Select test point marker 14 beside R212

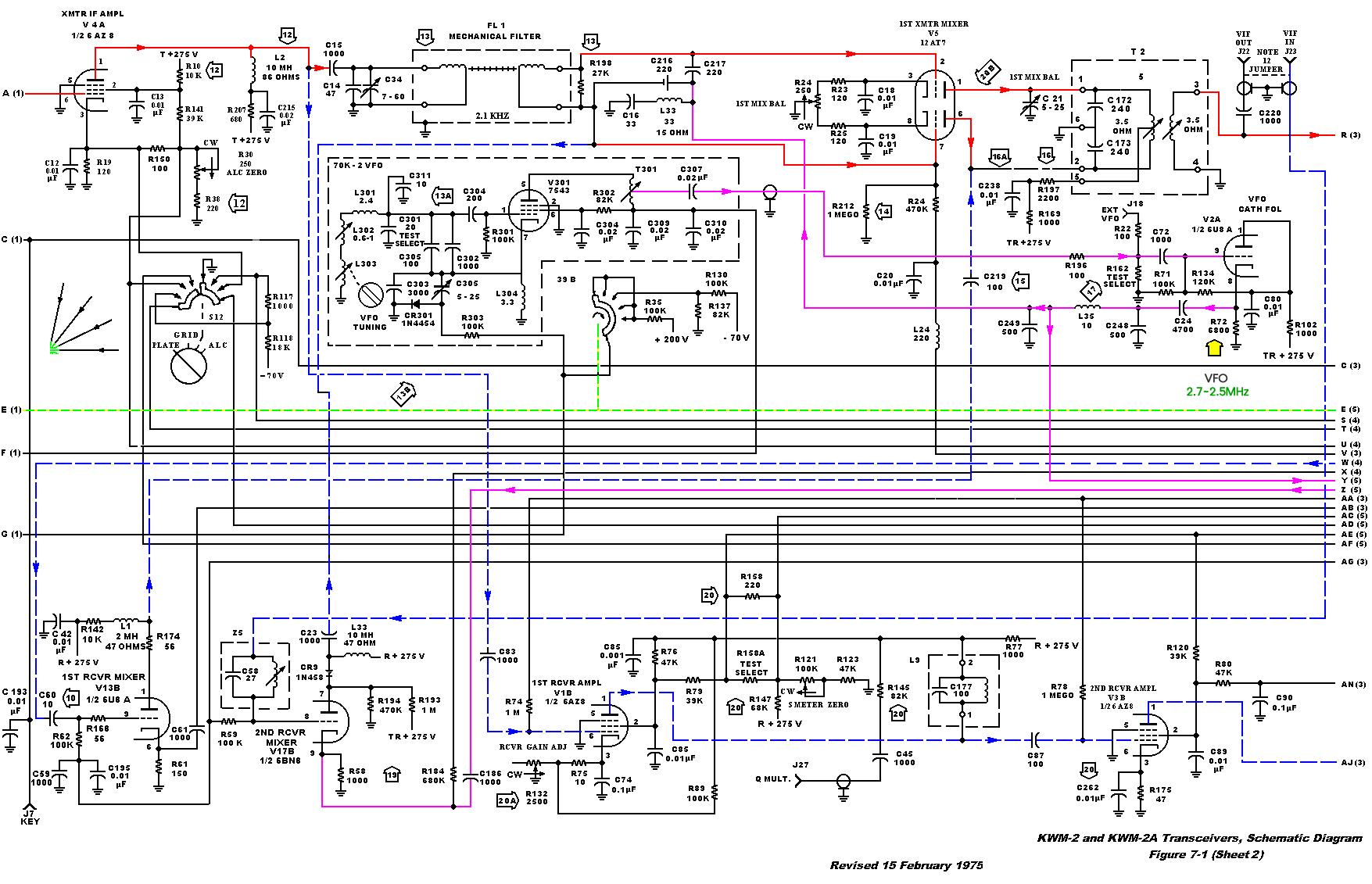[883, 212]
